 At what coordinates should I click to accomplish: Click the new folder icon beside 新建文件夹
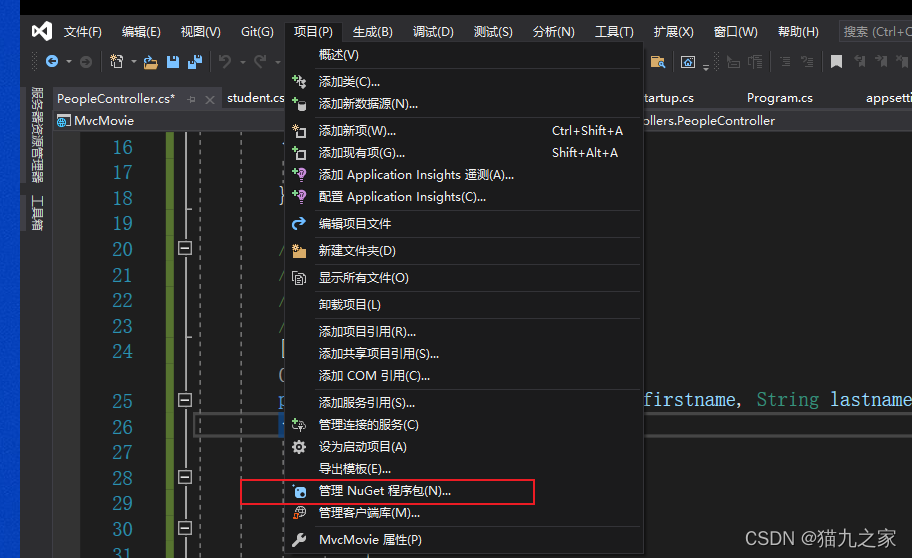tap(299, 251)
